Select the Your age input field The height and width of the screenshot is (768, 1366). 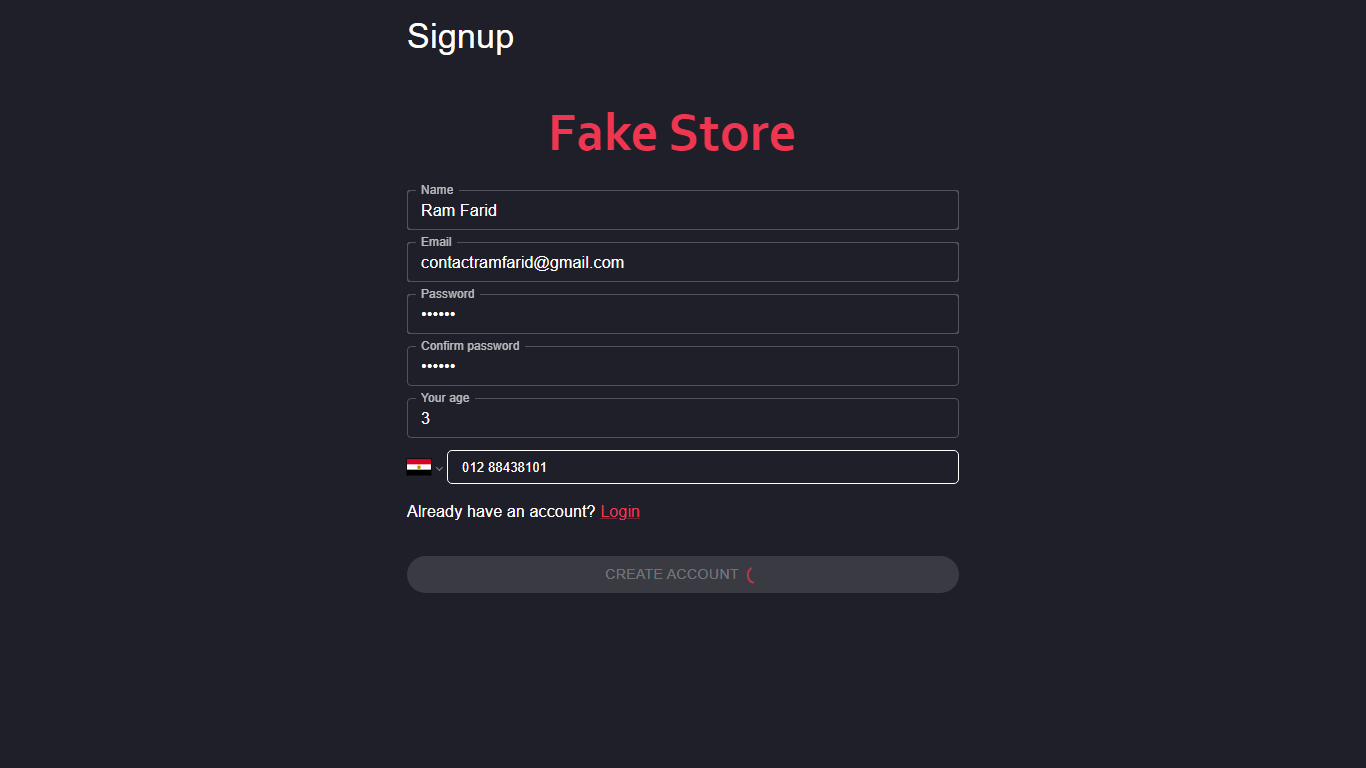[682, 419]
